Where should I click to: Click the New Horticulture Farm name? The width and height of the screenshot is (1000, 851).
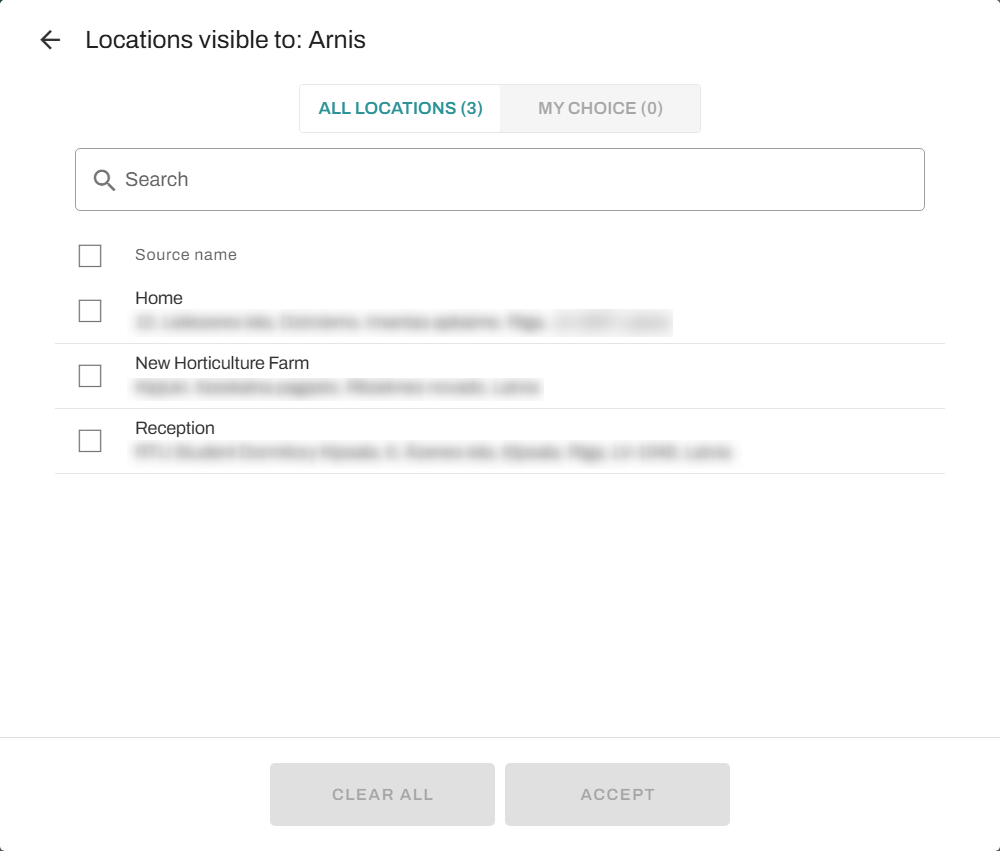pos(222,363)
